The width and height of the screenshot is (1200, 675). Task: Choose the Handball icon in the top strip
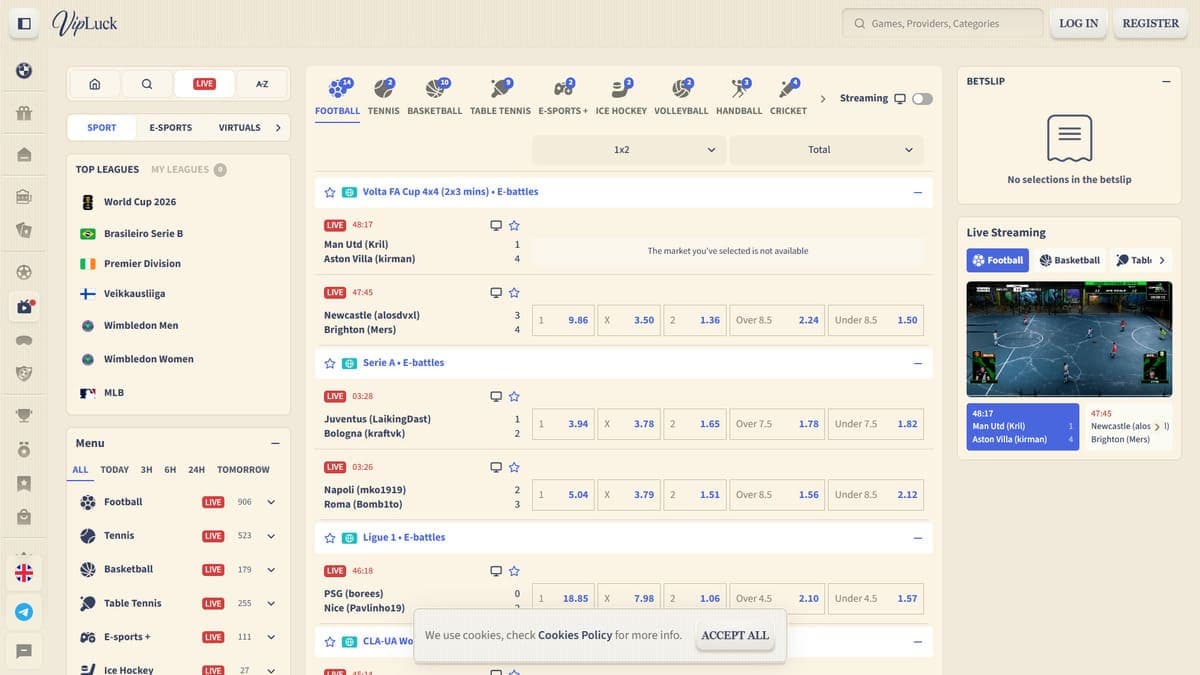click(x=739, y=88)
